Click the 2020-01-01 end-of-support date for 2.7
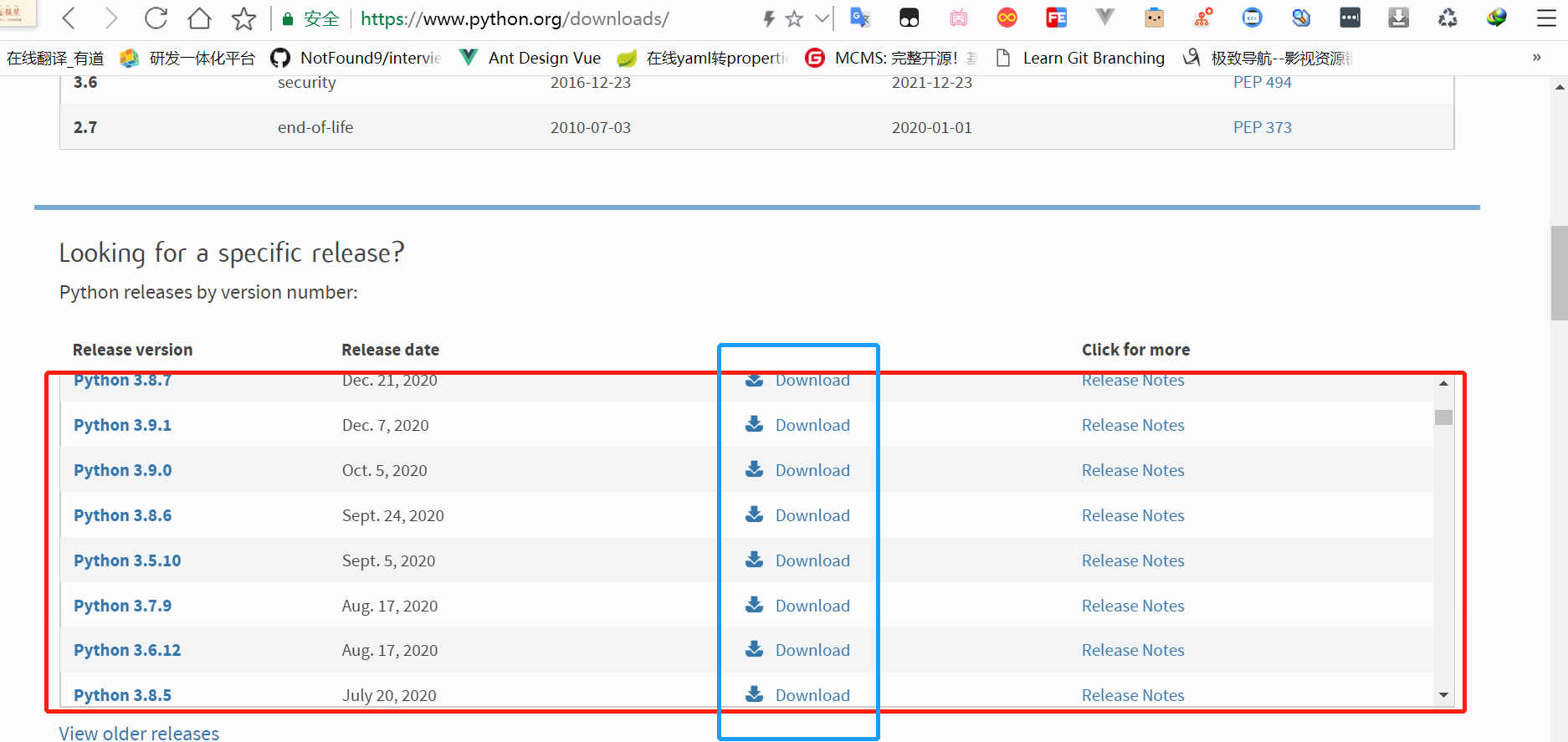The width and height of the screenshot is (1568, 742). point(931,127)
